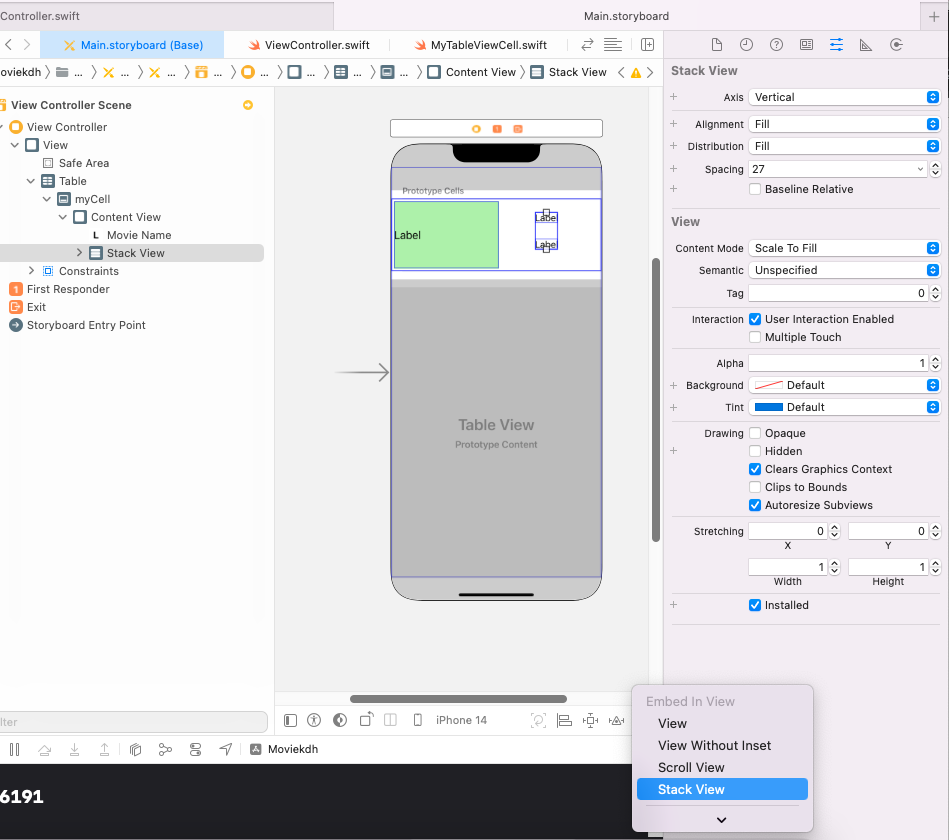Click the accessibility appearance icon on canvas bar
The height and width of the screenshot is (840, 949).
[x=314, y=720]
